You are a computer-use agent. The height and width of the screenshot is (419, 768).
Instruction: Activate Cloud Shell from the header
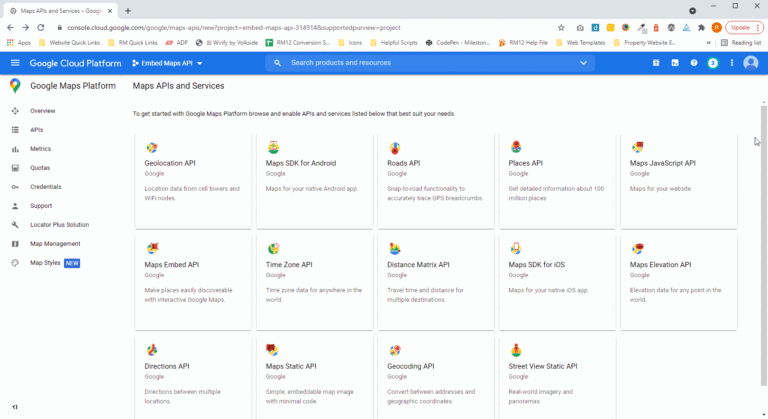(x=675, y=63)
